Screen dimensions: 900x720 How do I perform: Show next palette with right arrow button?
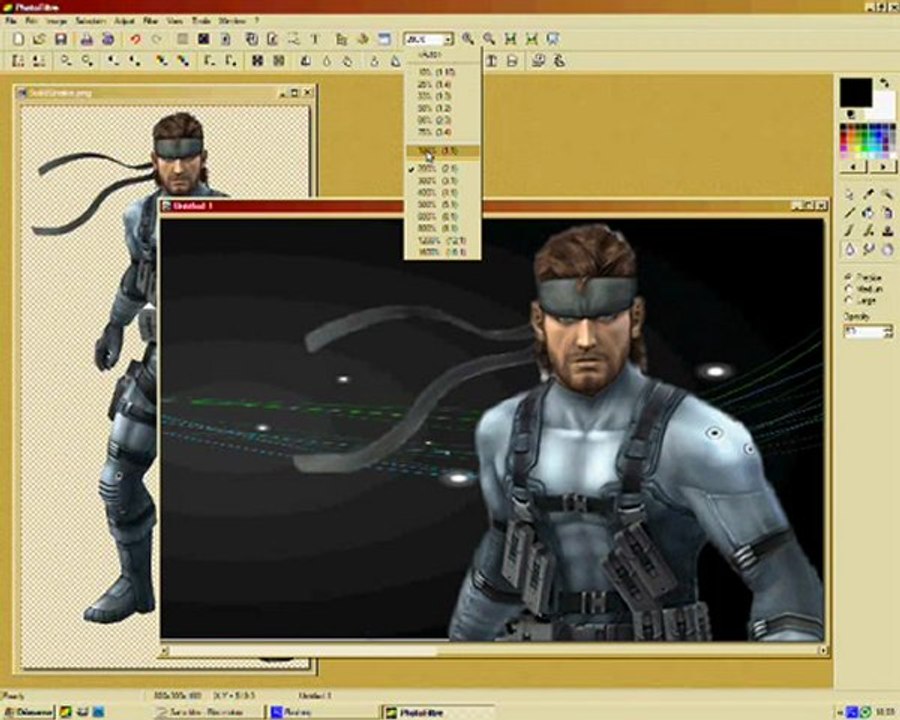coord(883,167)
